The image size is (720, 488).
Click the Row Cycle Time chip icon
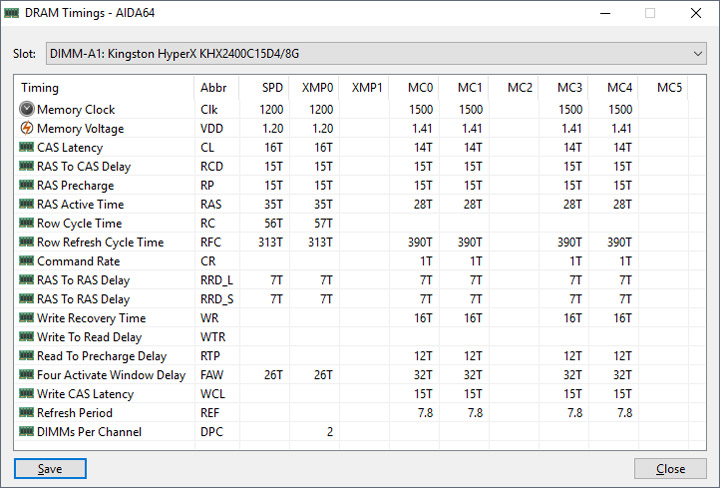tap(27, 224)
